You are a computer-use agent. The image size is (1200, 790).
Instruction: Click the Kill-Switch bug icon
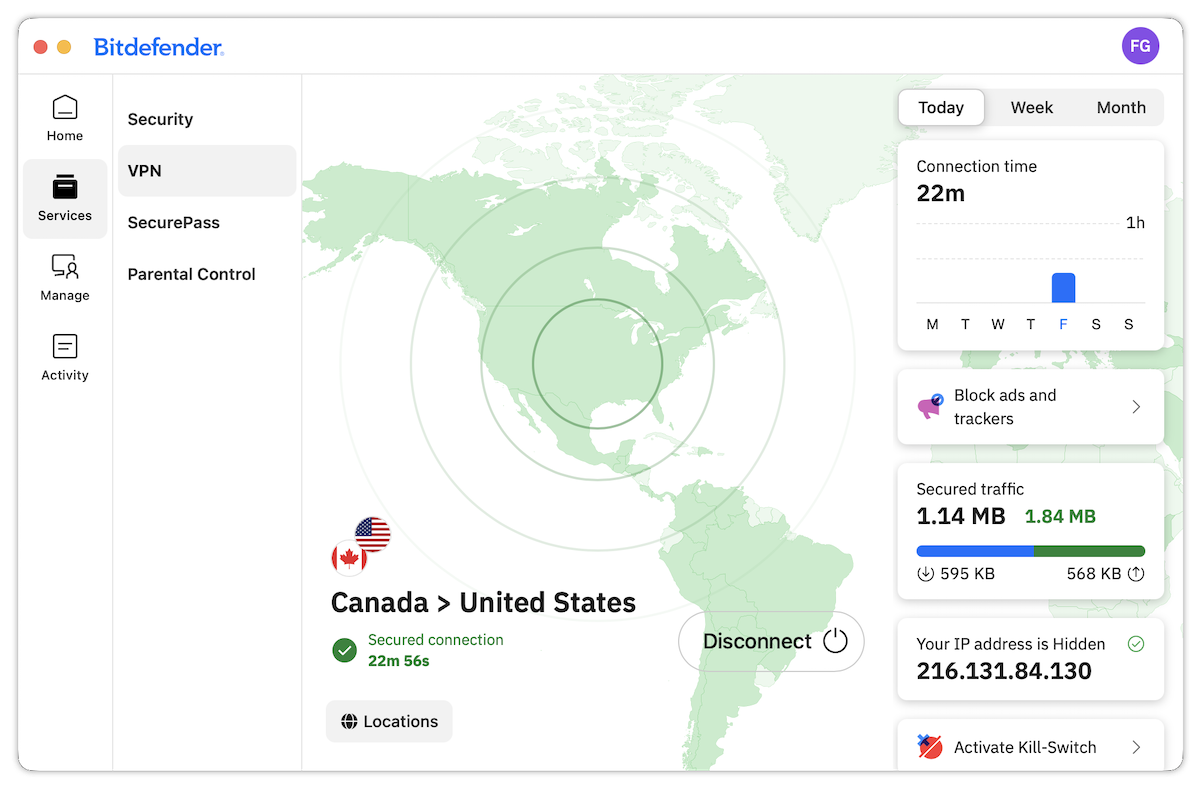[930, 747]
